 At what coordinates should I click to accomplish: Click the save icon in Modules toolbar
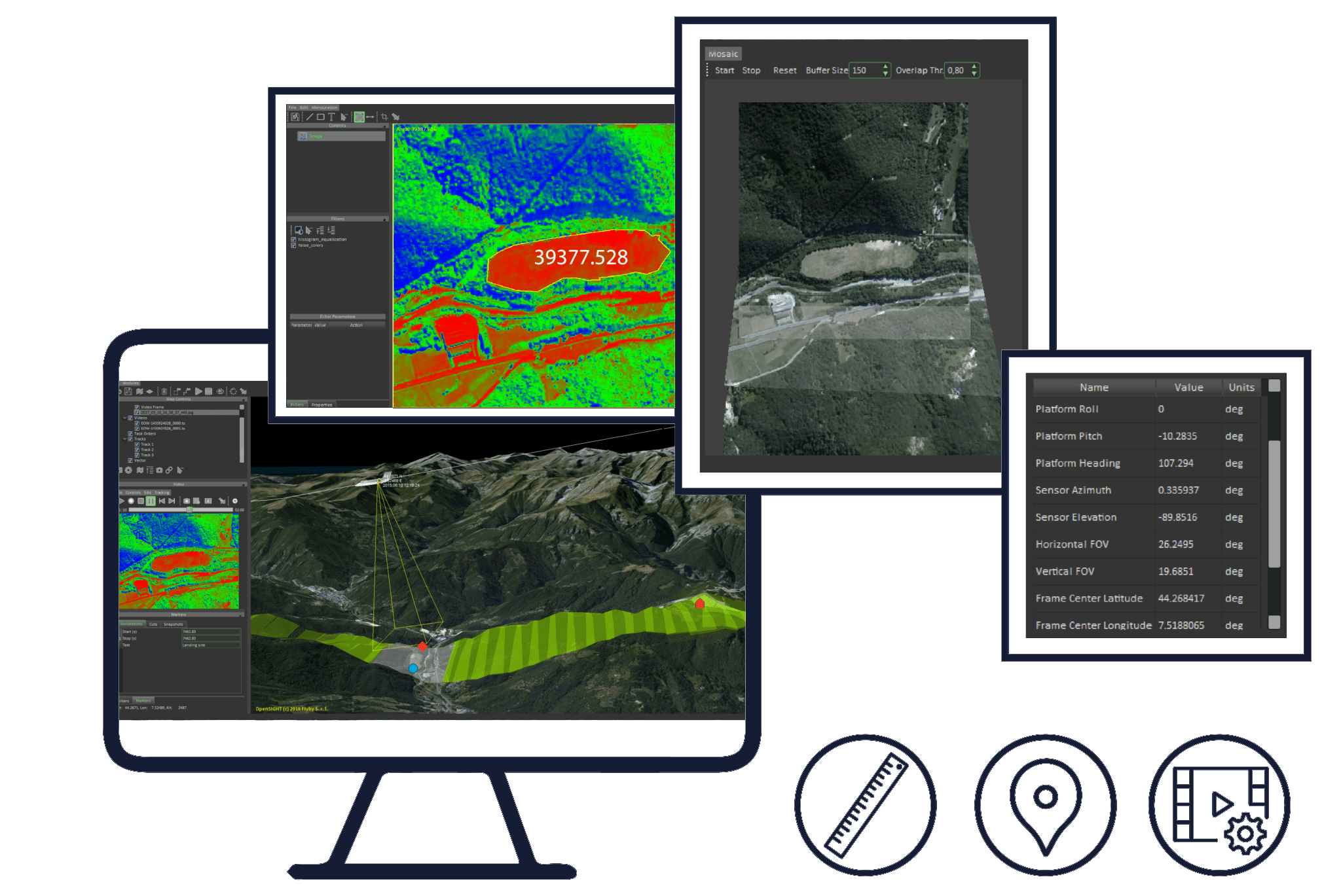click(x=128, y=391)
